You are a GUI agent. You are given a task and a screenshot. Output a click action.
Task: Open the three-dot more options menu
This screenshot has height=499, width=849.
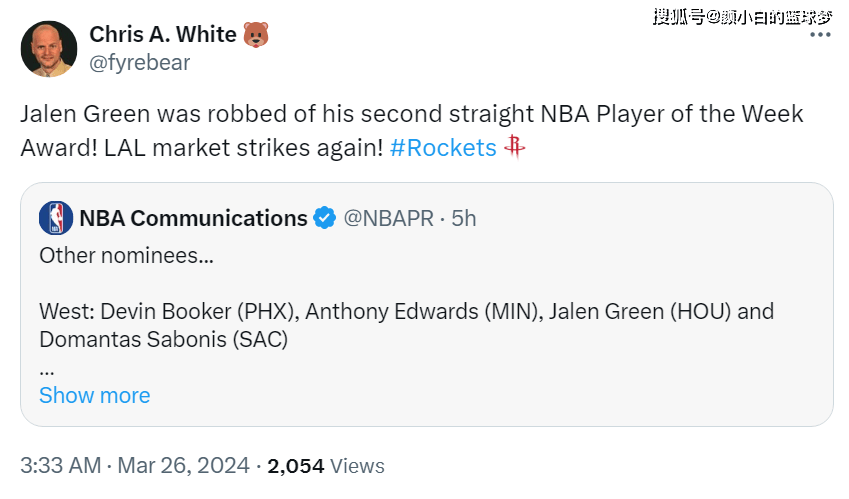[x=820, y=34]
